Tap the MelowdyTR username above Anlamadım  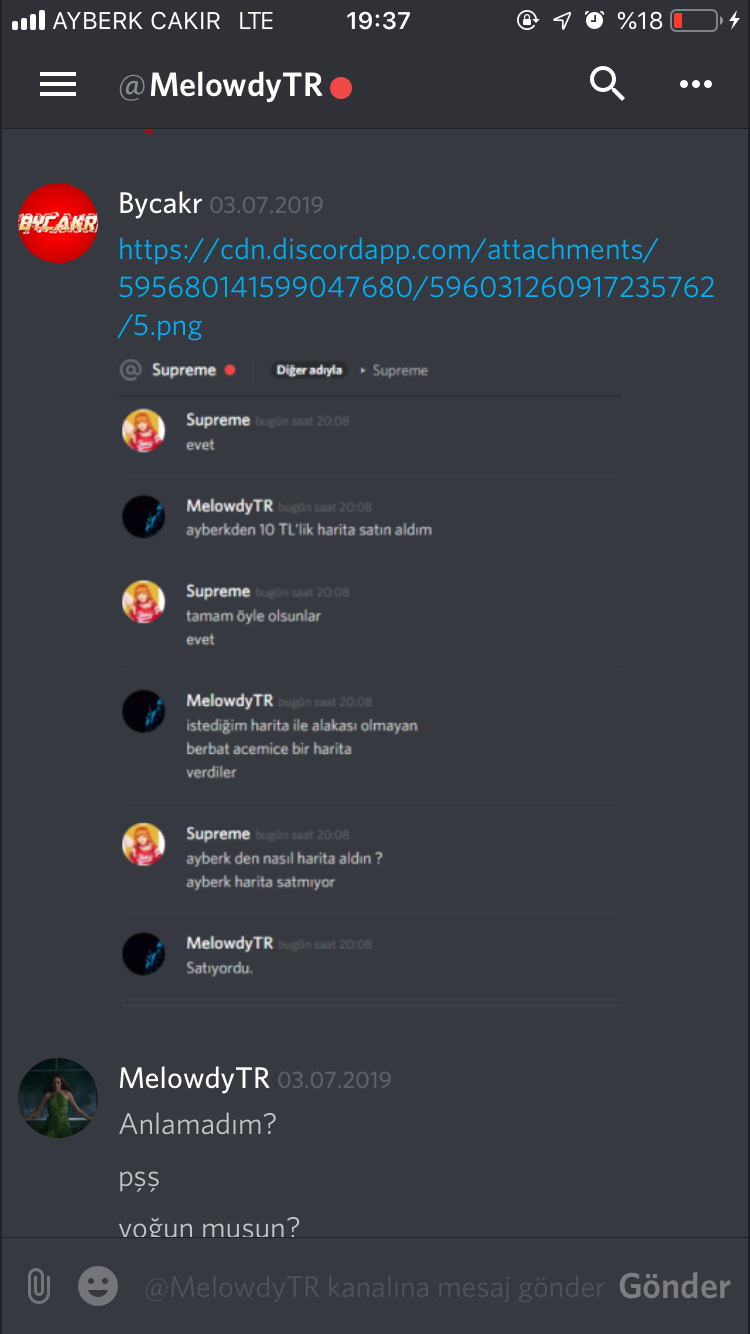click(x=194, y=1078)
